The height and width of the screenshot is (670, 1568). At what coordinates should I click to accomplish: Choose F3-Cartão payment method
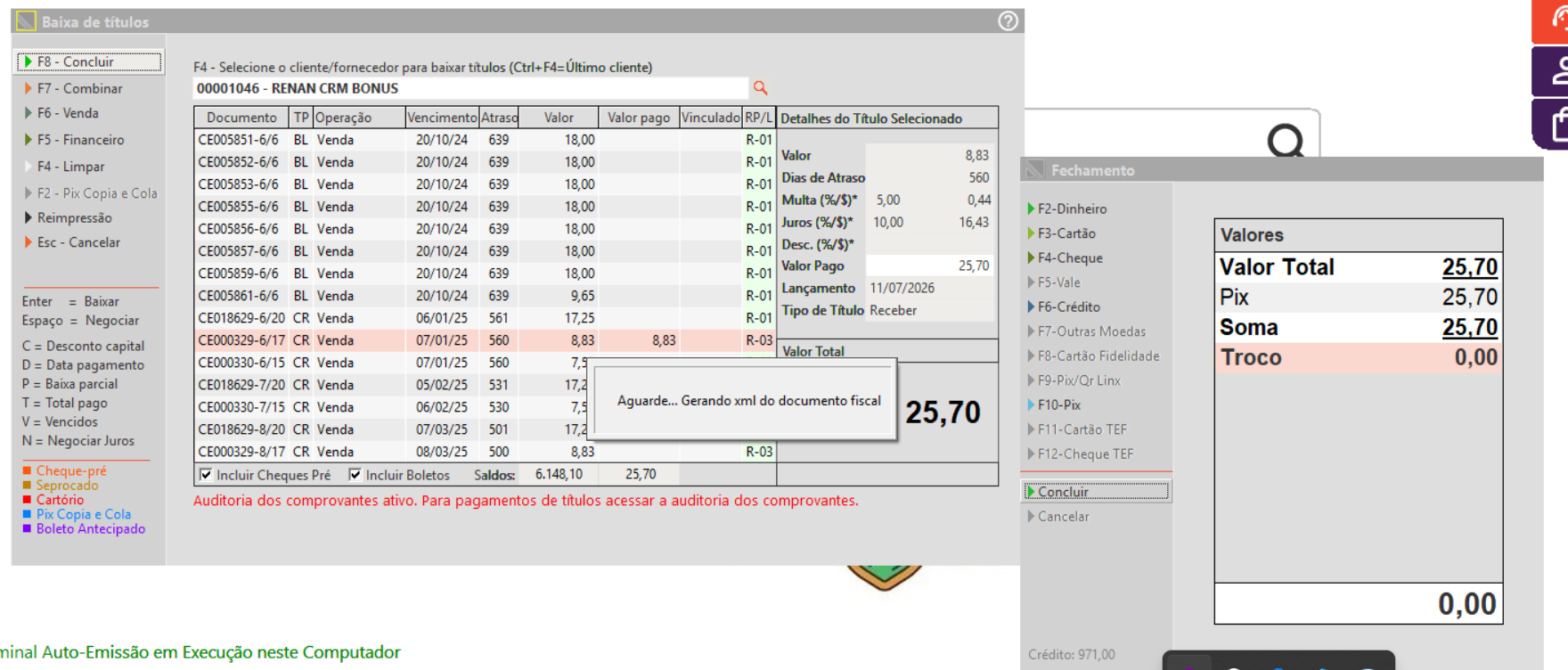1066,233
